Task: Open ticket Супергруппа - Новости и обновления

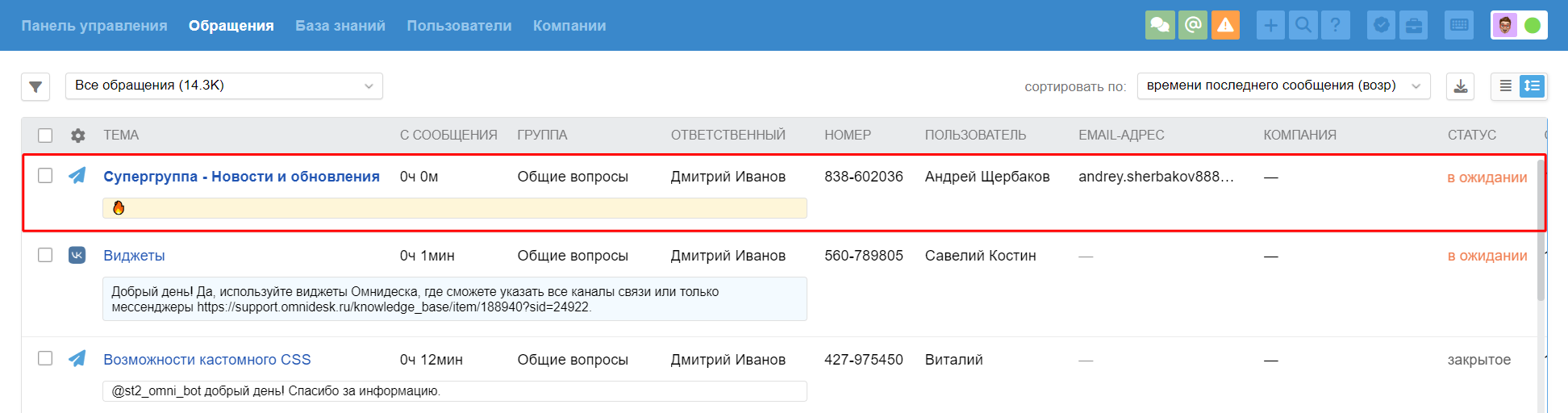Action: click(x=241, y=177)
